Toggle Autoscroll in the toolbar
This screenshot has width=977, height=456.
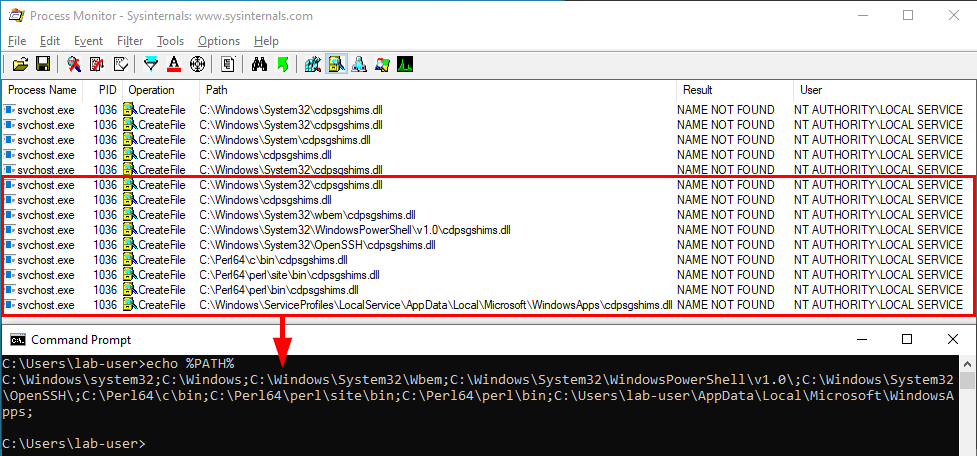[x=97, y=64]
